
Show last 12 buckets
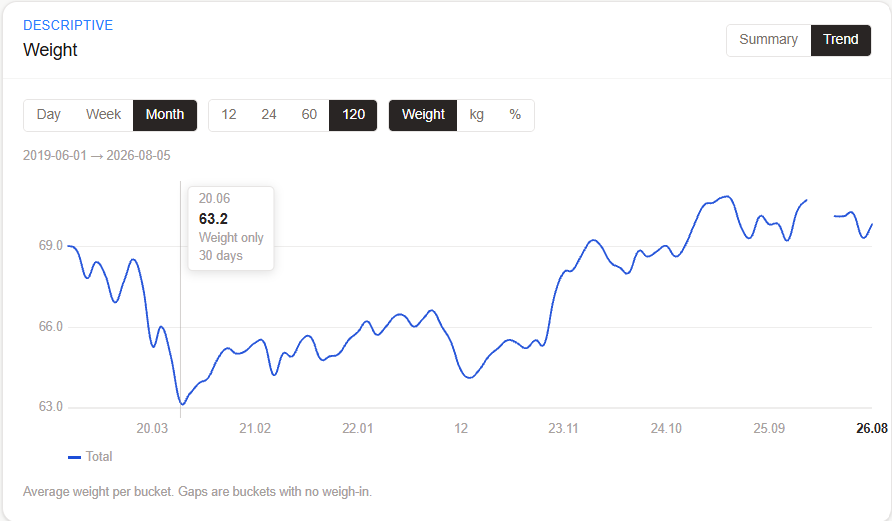point(229,115)
